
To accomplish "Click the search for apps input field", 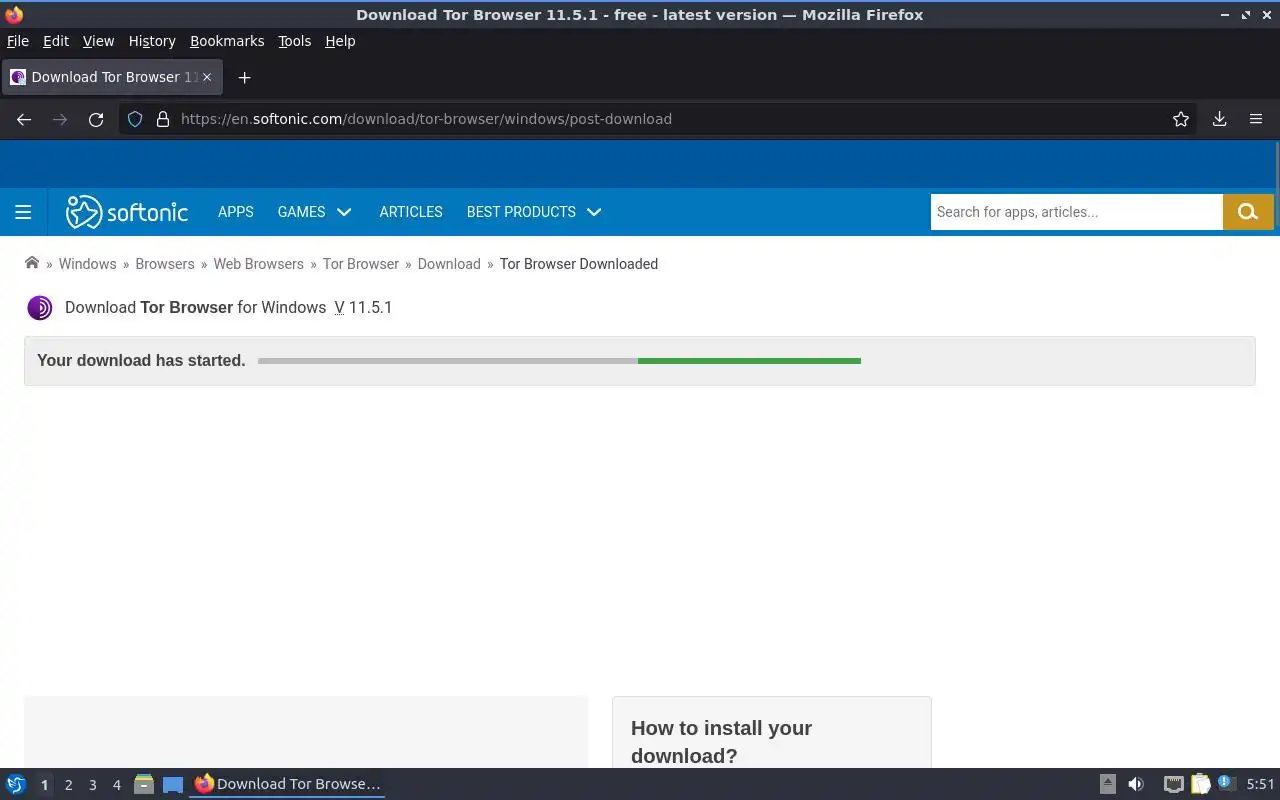I will 1076,212.
